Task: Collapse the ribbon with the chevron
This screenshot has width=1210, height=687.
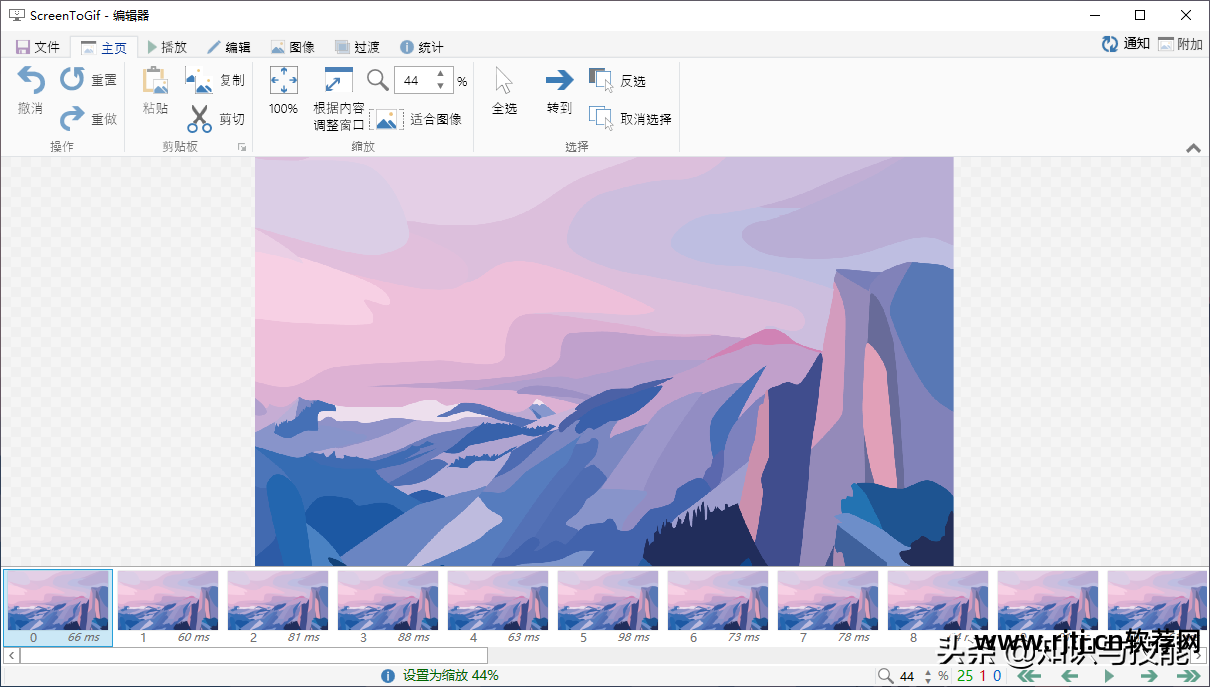Action: (1193, 148)
